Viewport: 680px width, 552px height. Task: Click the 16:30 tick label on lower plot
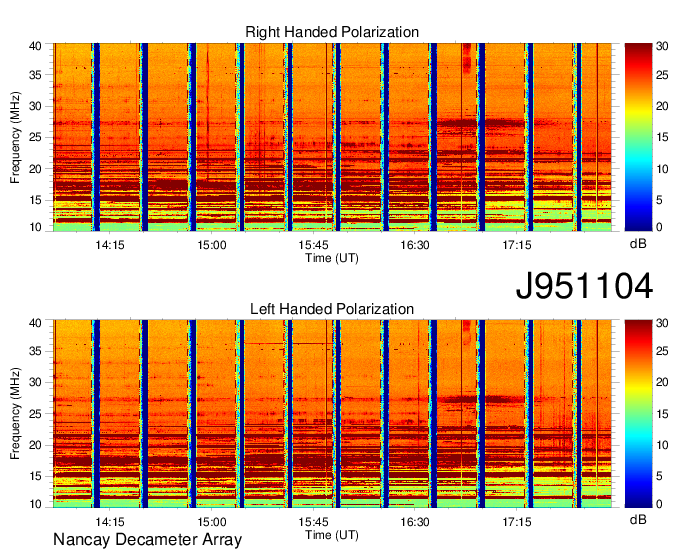coord(415,521)
